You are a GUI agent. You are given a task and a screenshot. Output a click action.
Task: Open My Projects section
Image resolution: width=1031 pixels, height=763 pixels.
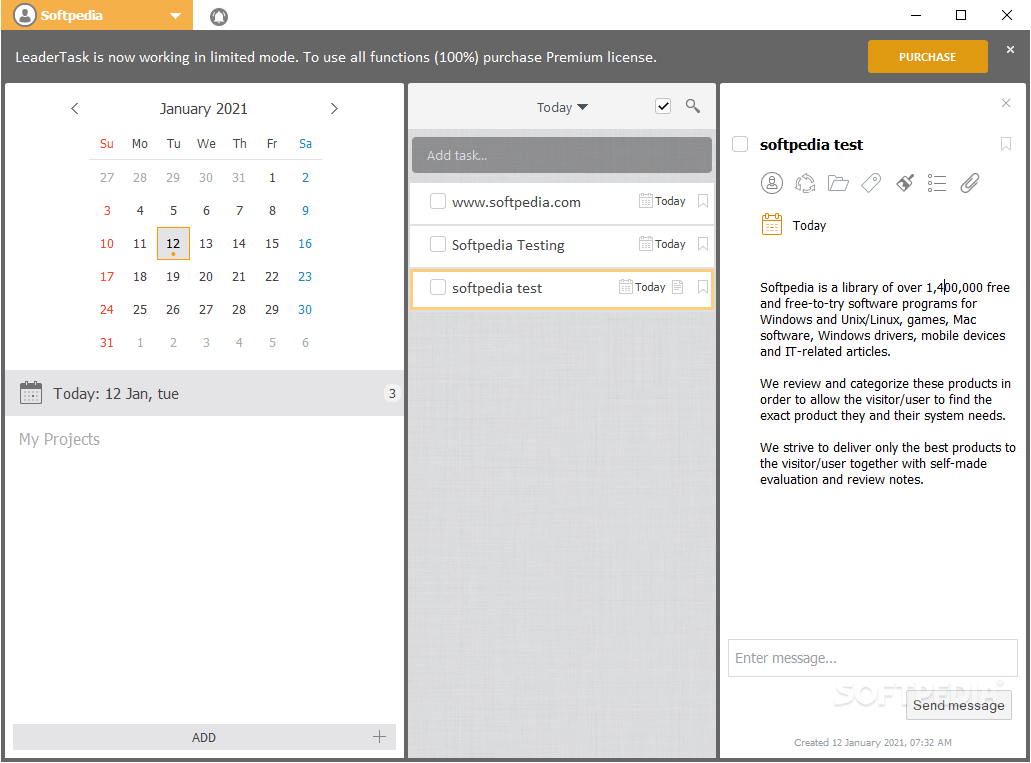point(59,439)
